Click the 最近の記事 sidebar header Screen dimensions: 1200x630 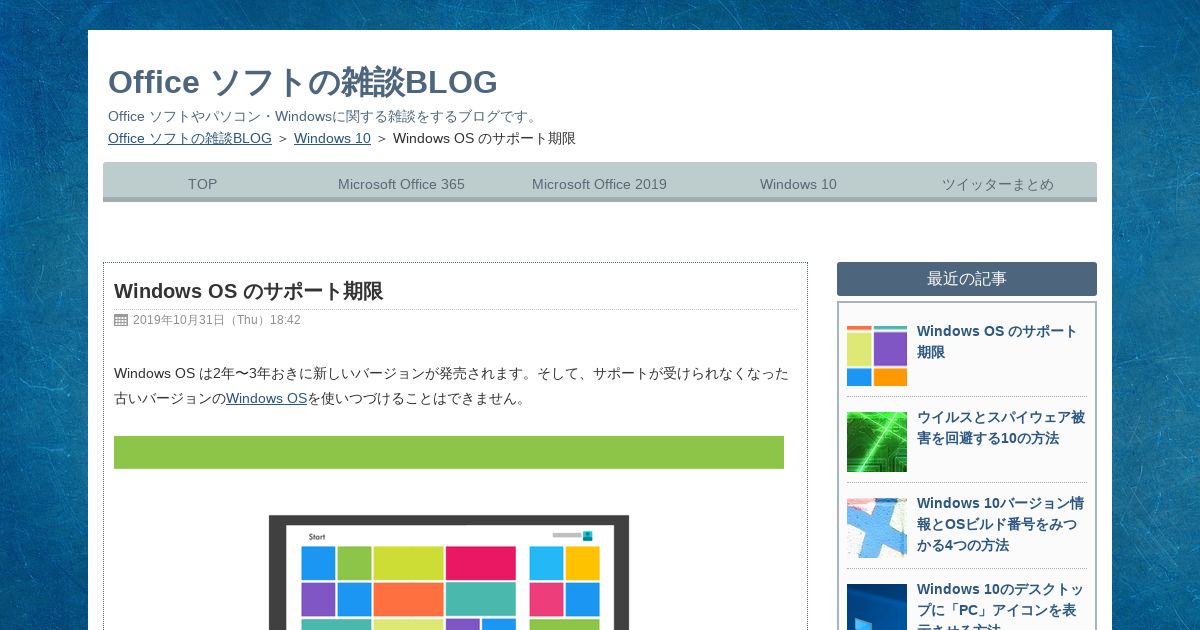(x=967, y=279)
